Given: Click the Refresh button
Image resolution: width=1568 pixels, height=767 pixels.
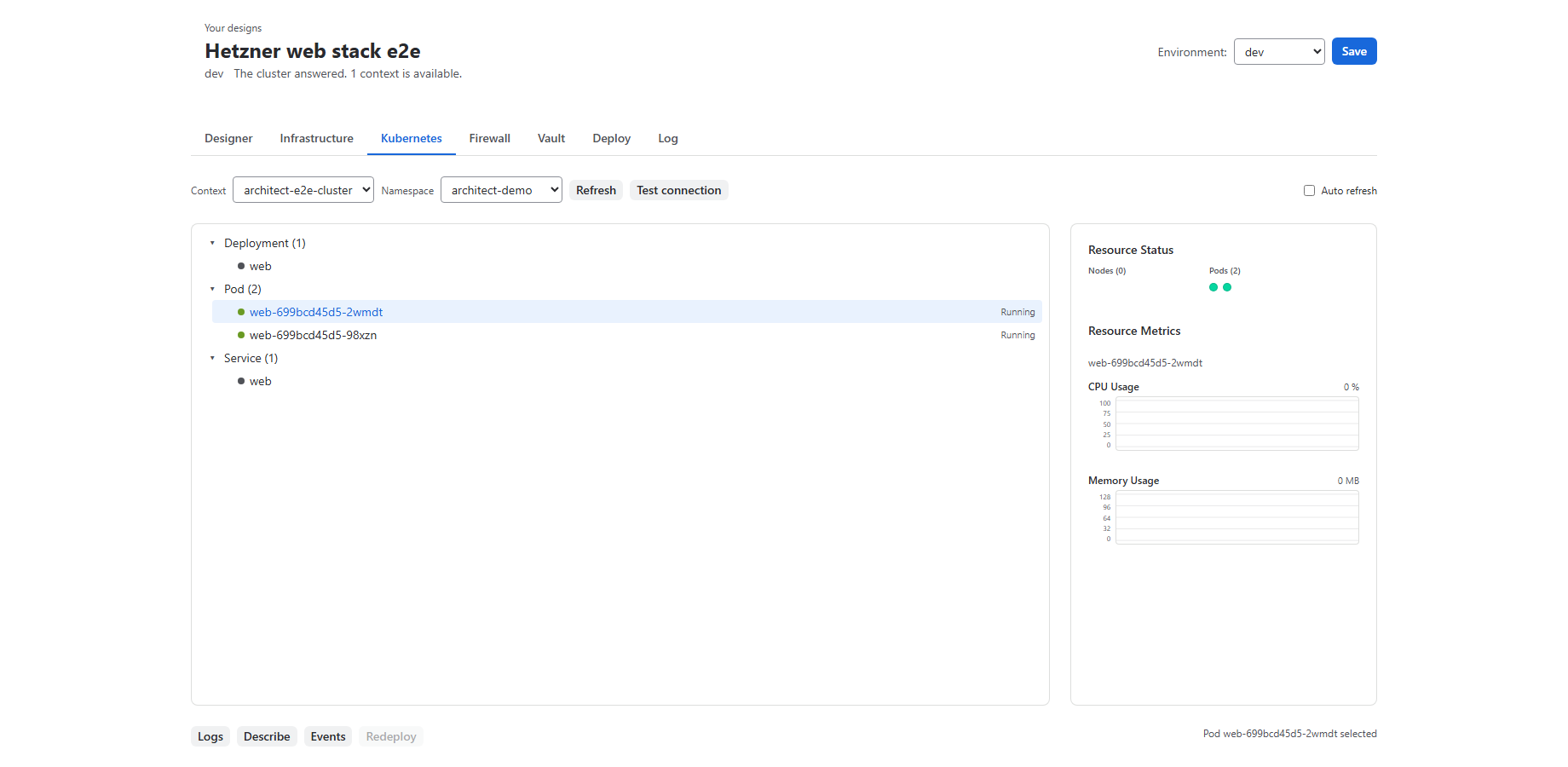Looking at the screenshot, I should pos(596,190).
